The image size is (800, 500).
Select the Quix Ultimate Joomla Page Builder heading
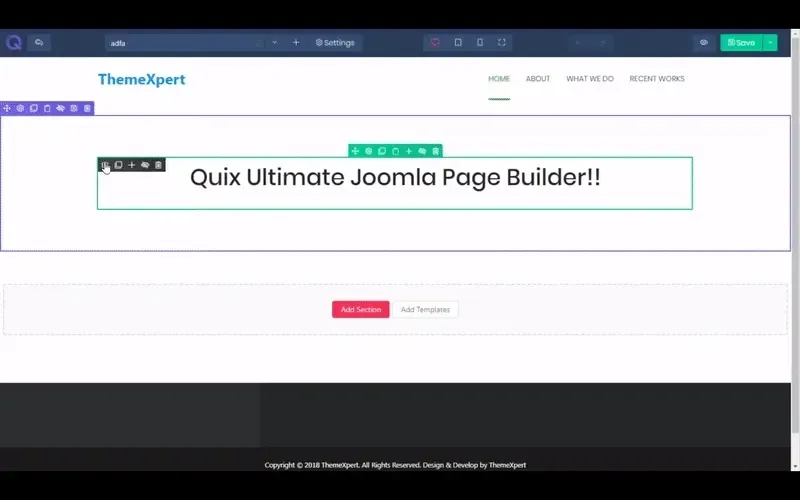395,177
